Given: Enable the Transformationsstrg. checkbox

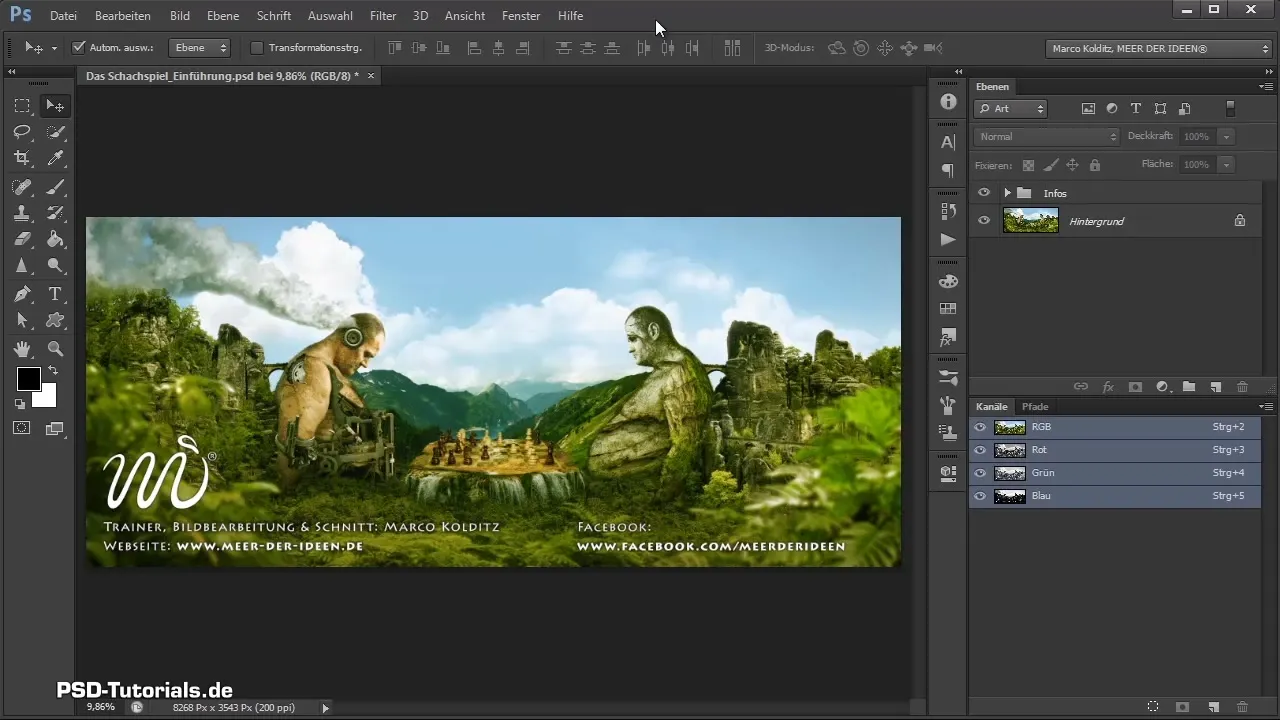Looking at the screenshot, I should click(257, 47).
